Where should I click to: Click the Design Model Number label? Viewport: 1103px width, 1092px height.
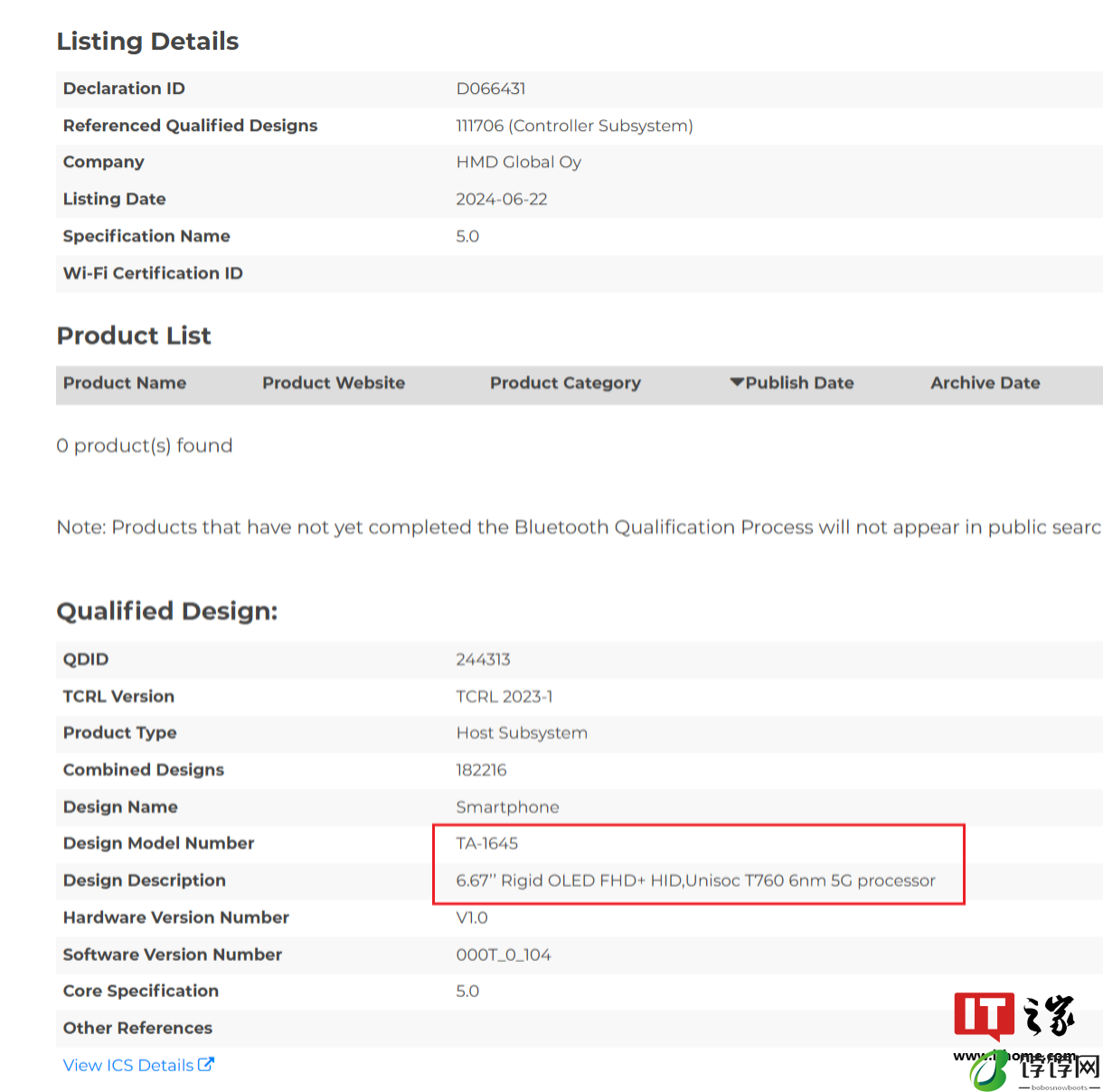[x=158, y=843]
